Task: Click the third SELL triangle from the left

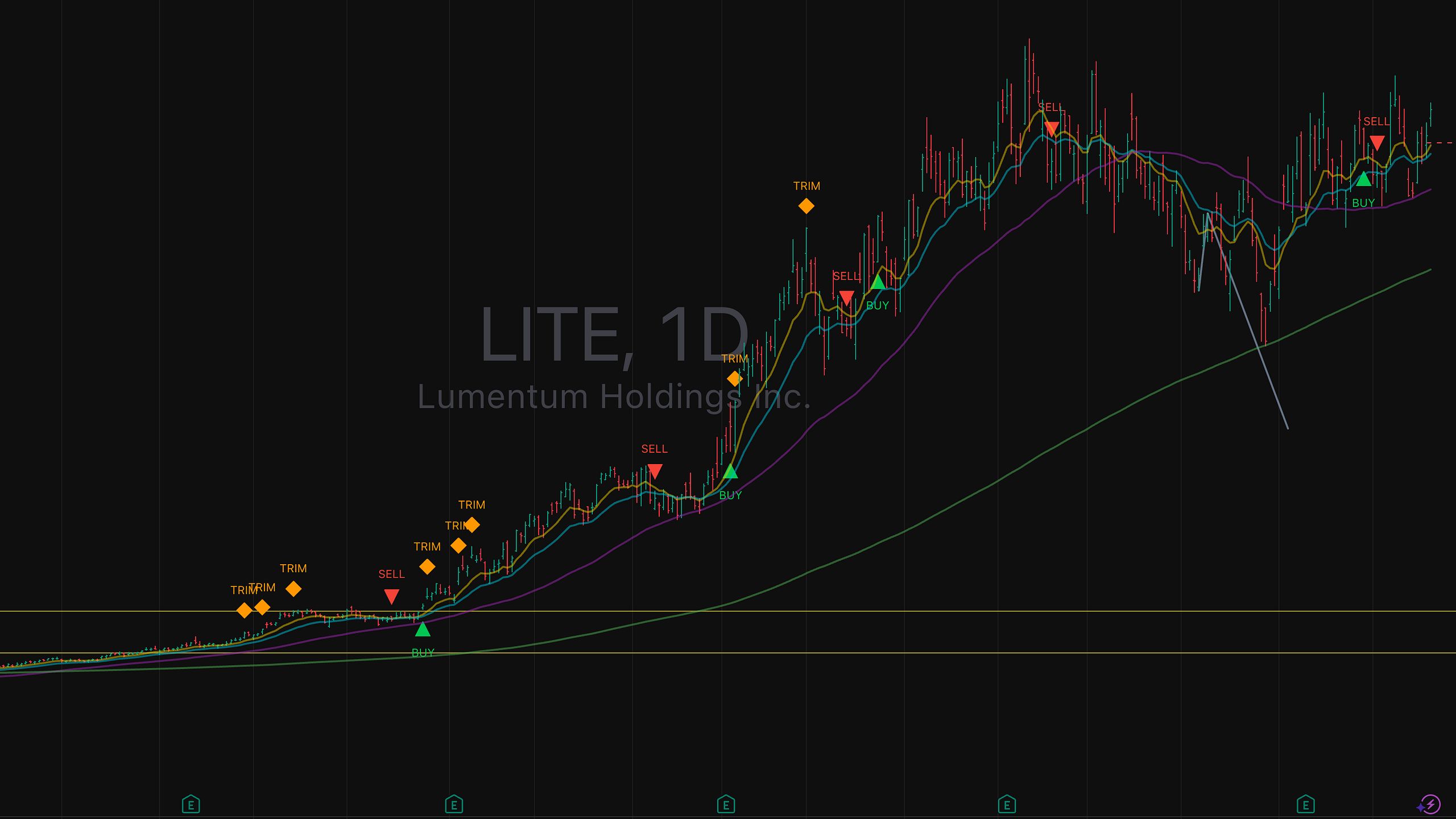Action: [x=846, y=298]
